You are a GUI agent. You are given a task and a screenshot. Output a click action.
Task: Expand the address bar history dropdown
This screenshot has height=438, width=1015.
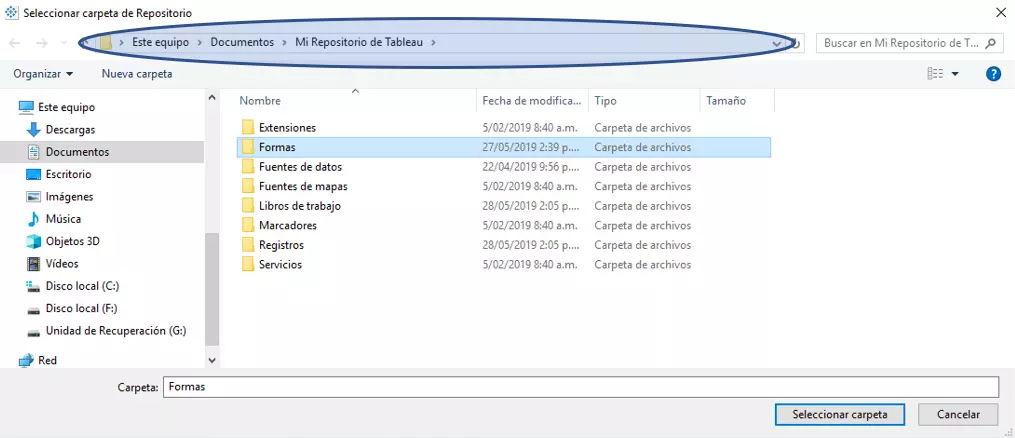point(777,43)
